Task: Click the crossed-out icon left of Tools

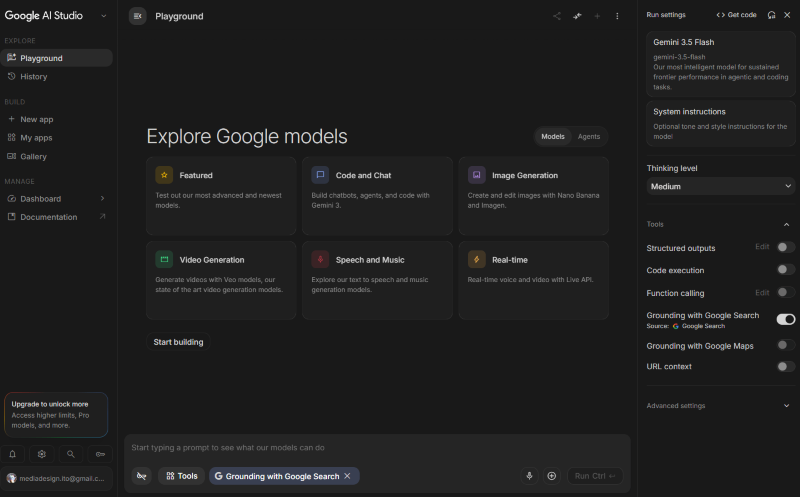Action: 141,476
